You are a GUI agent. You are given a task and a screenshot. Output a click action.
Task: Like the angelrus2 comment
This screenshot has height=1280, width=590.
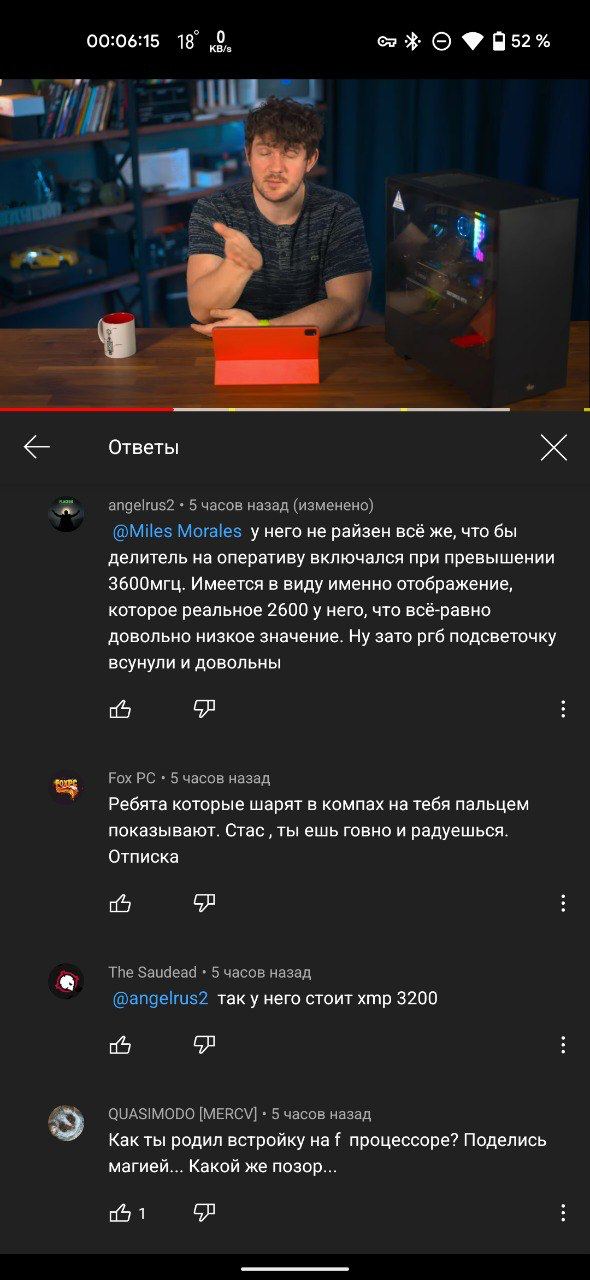[120, 709]
